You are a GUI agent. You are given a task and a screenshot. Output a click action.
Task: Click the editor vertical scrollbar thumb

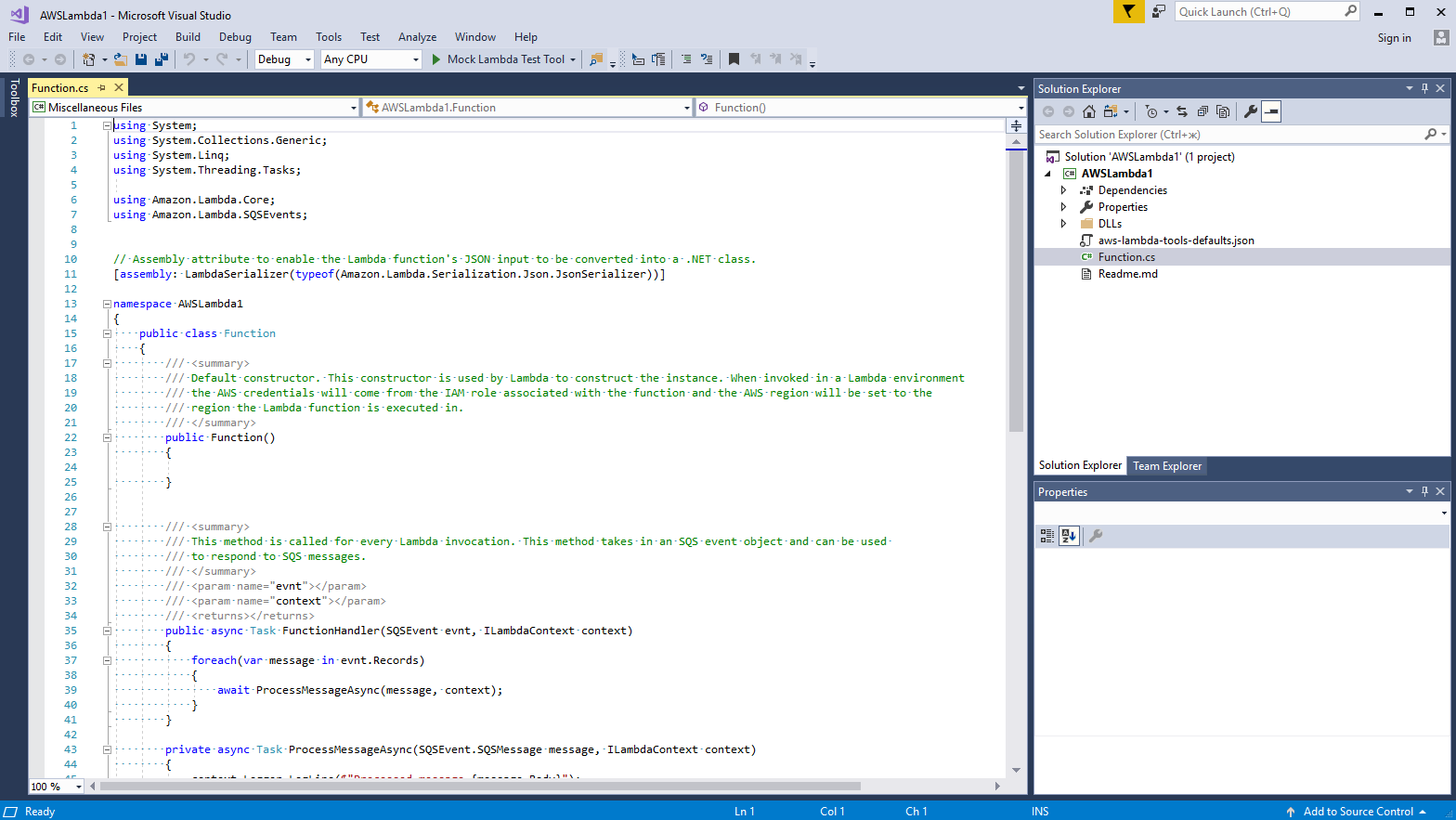coord(1016,291)
